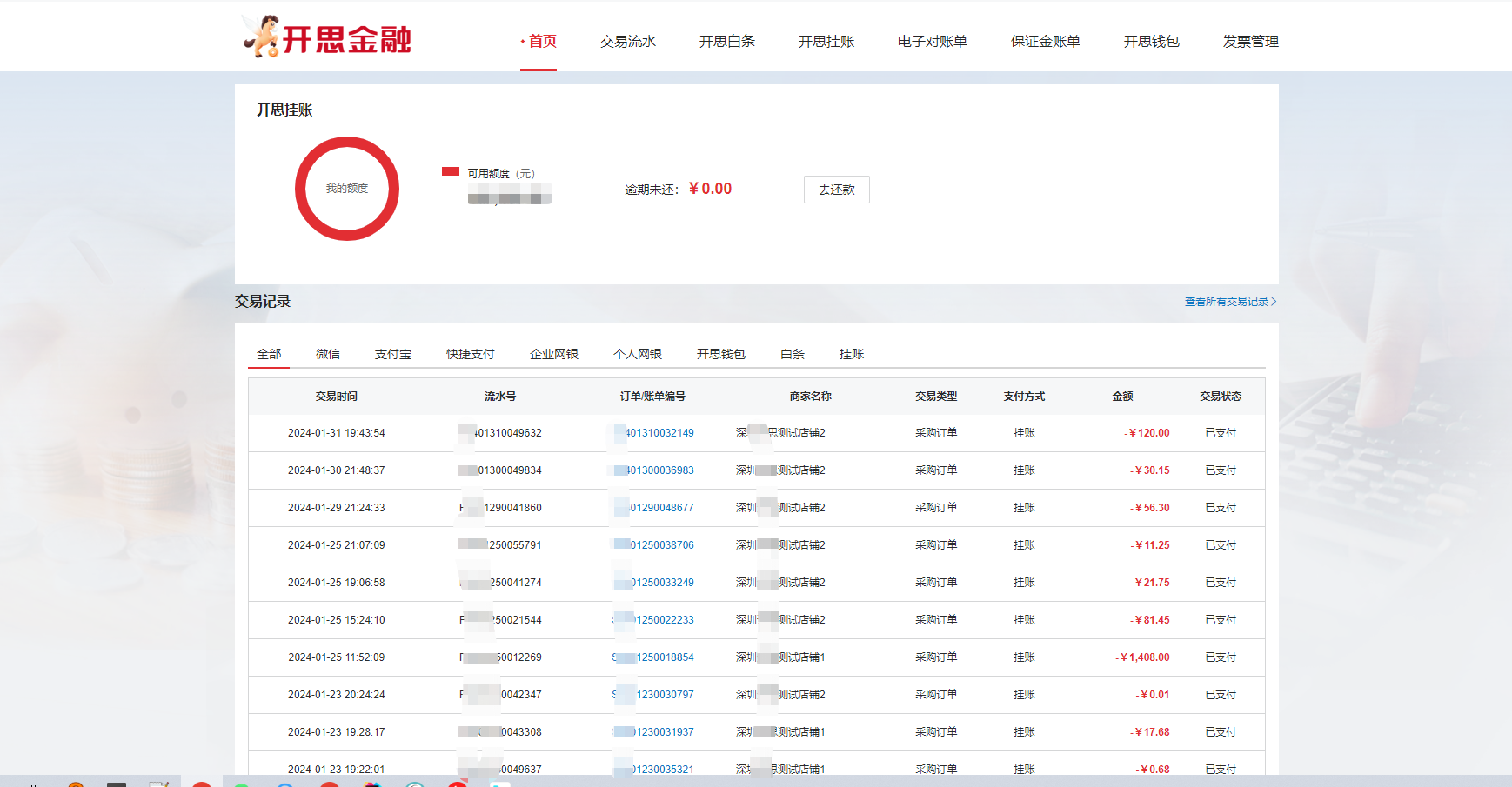Open 开思白条 in the top navigation
The width and height of the screenshot is (1512, 787).
(x=727, y=42)
